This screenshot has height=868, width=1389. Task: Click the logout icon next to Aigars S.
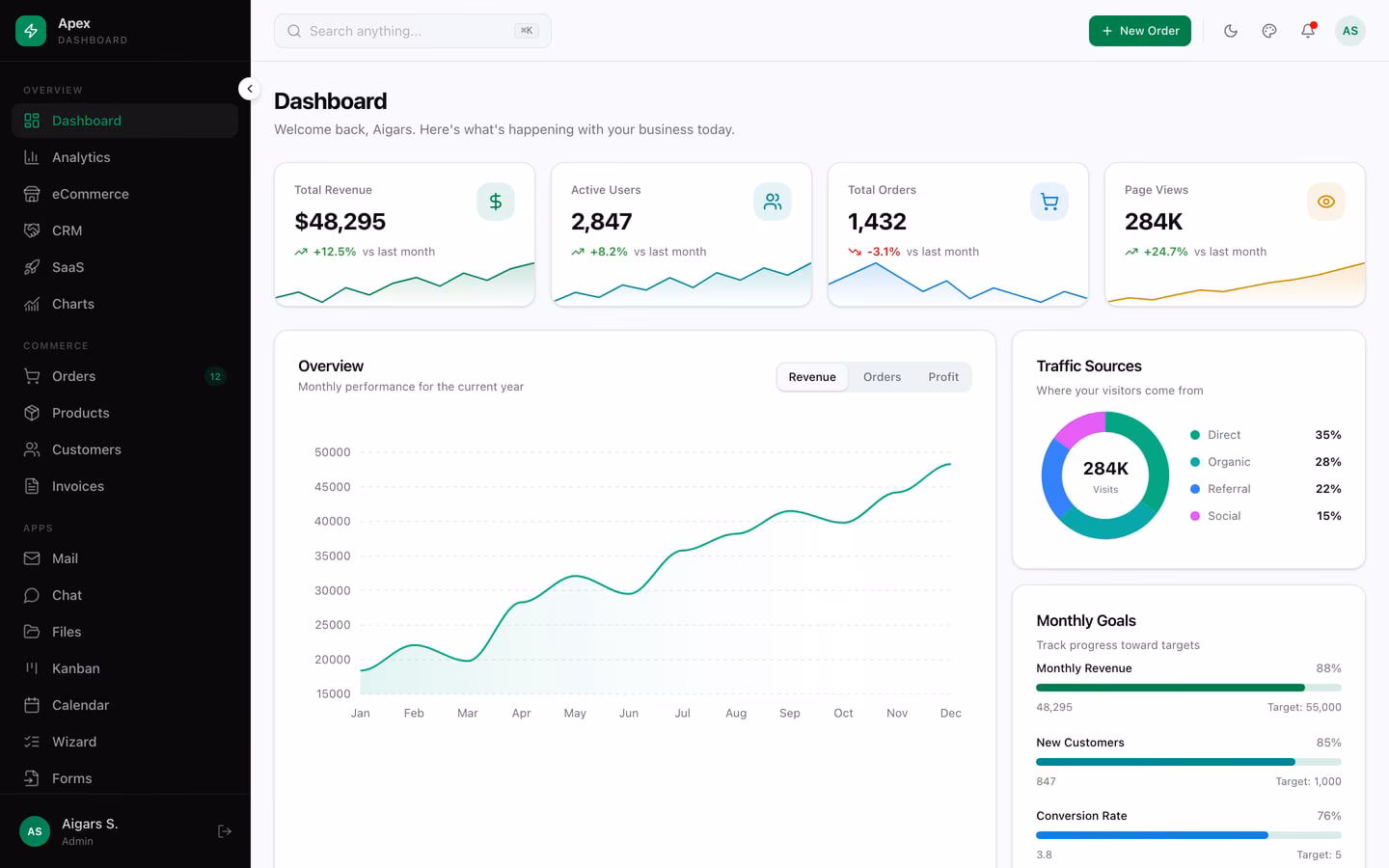[x=225, y=831]
